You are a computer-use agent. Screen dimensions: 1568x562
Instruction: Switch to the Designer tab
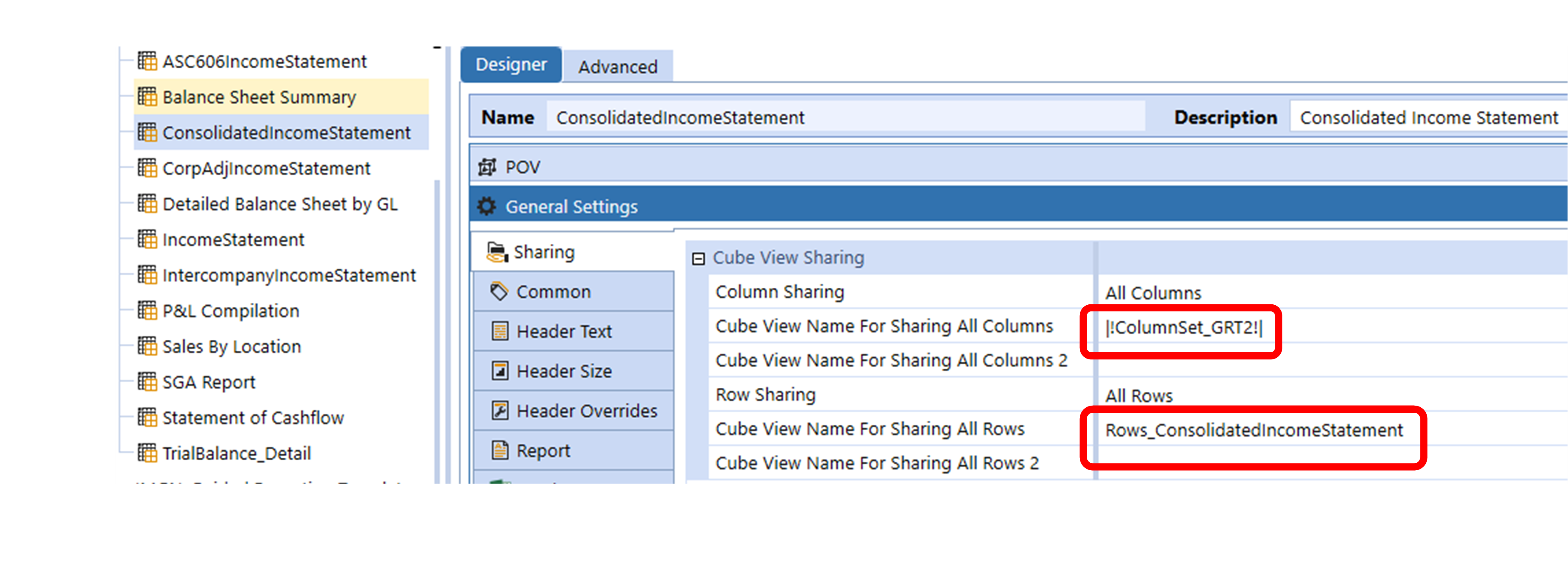[511, 65]
